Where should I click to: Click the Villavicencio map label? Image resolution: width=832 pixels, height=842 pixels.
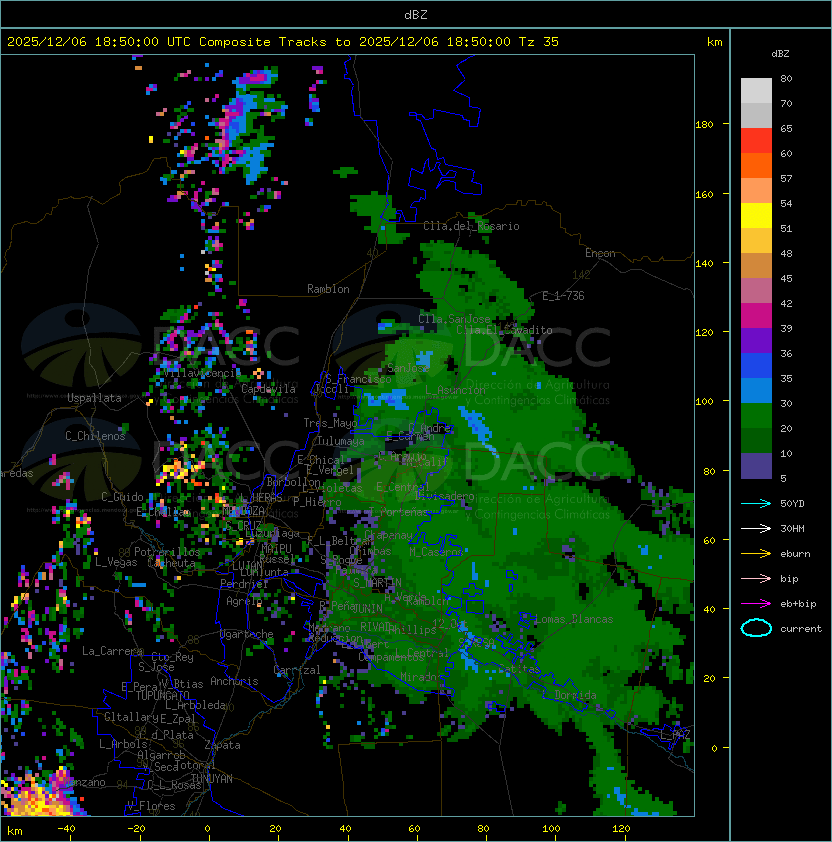[202, 373]
